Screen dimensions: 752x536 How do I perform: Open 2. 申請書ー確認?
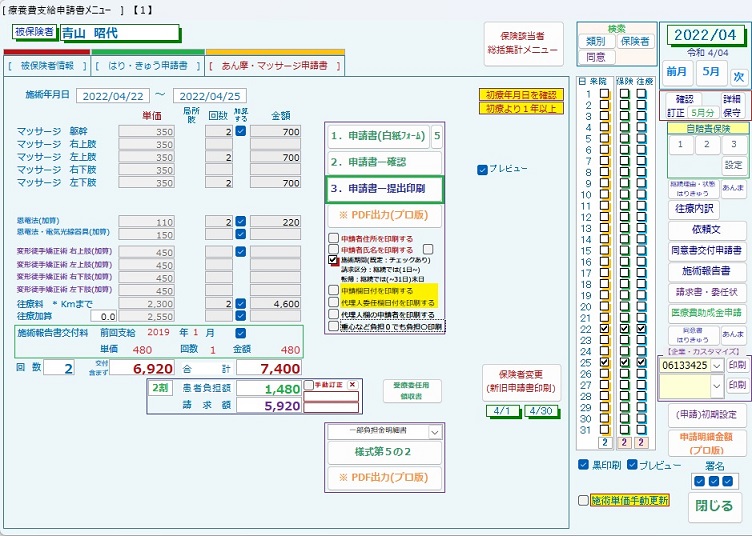point(384,163)
